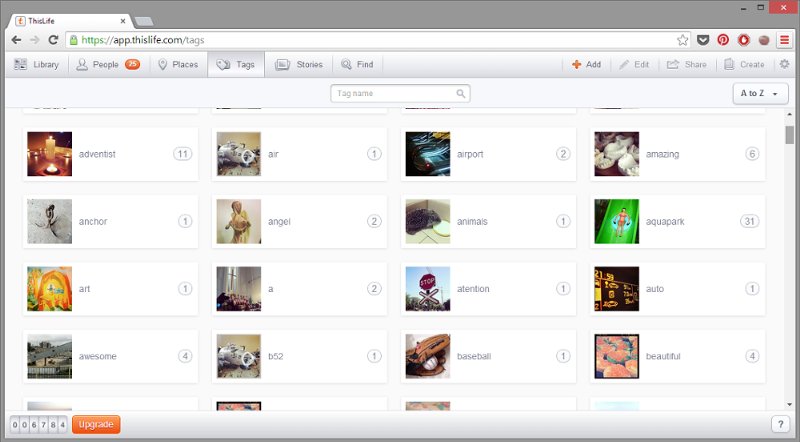Open the art tag thumbnail
The image size is (800, 442).
coord(49,289)
